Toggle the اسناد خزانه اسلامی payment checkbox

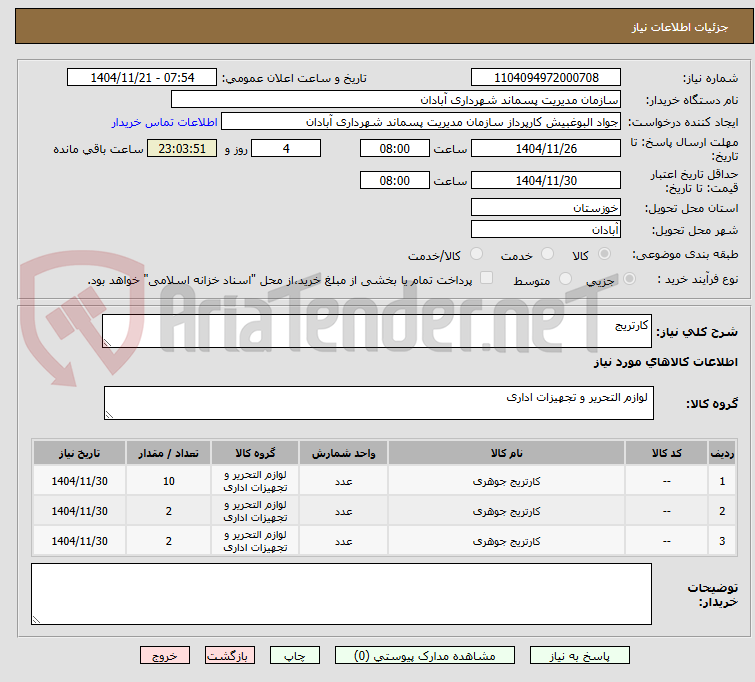click(487, 278)
